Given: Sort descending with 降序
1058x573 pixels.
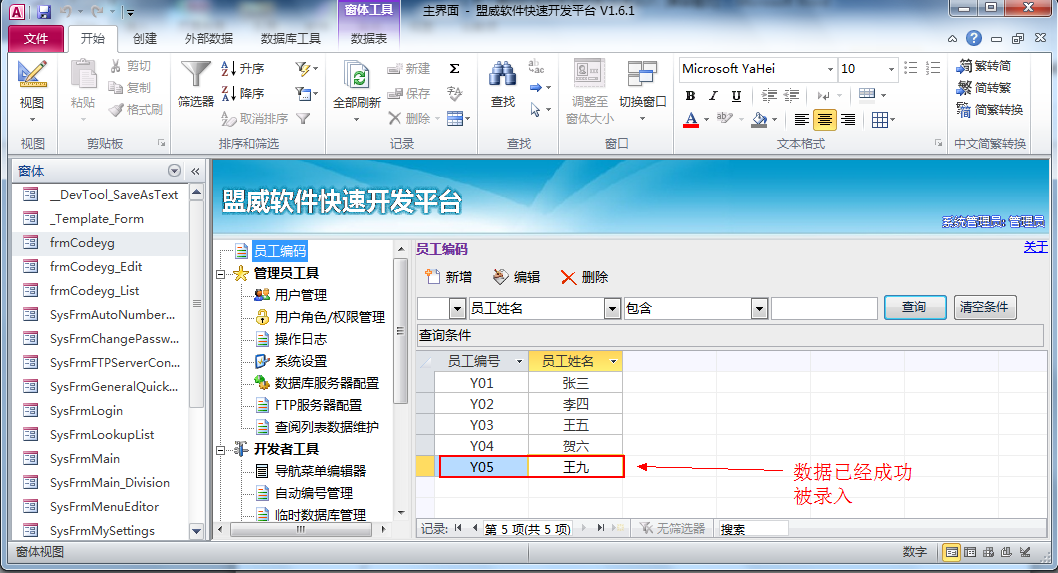Looking at the screenshot, I should point(243,93).
